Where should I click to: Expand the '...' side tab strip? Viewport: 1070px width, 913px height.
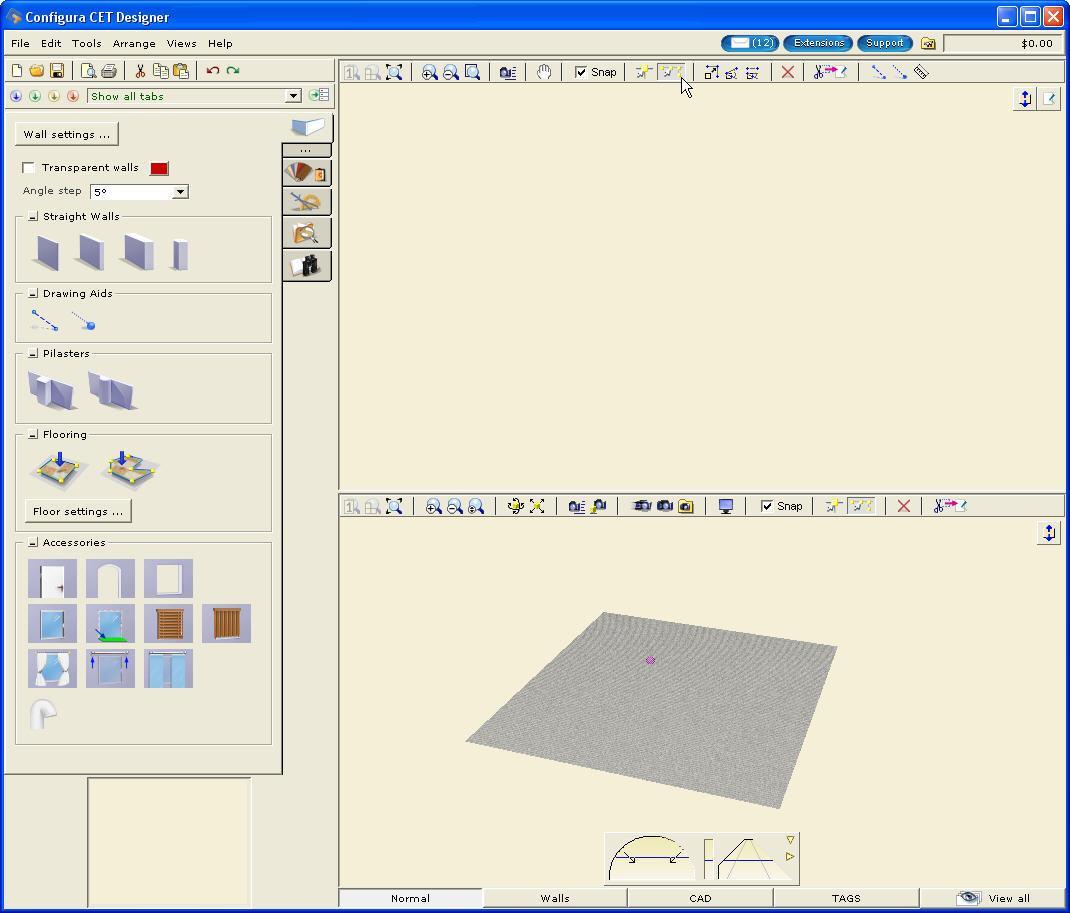306,150
